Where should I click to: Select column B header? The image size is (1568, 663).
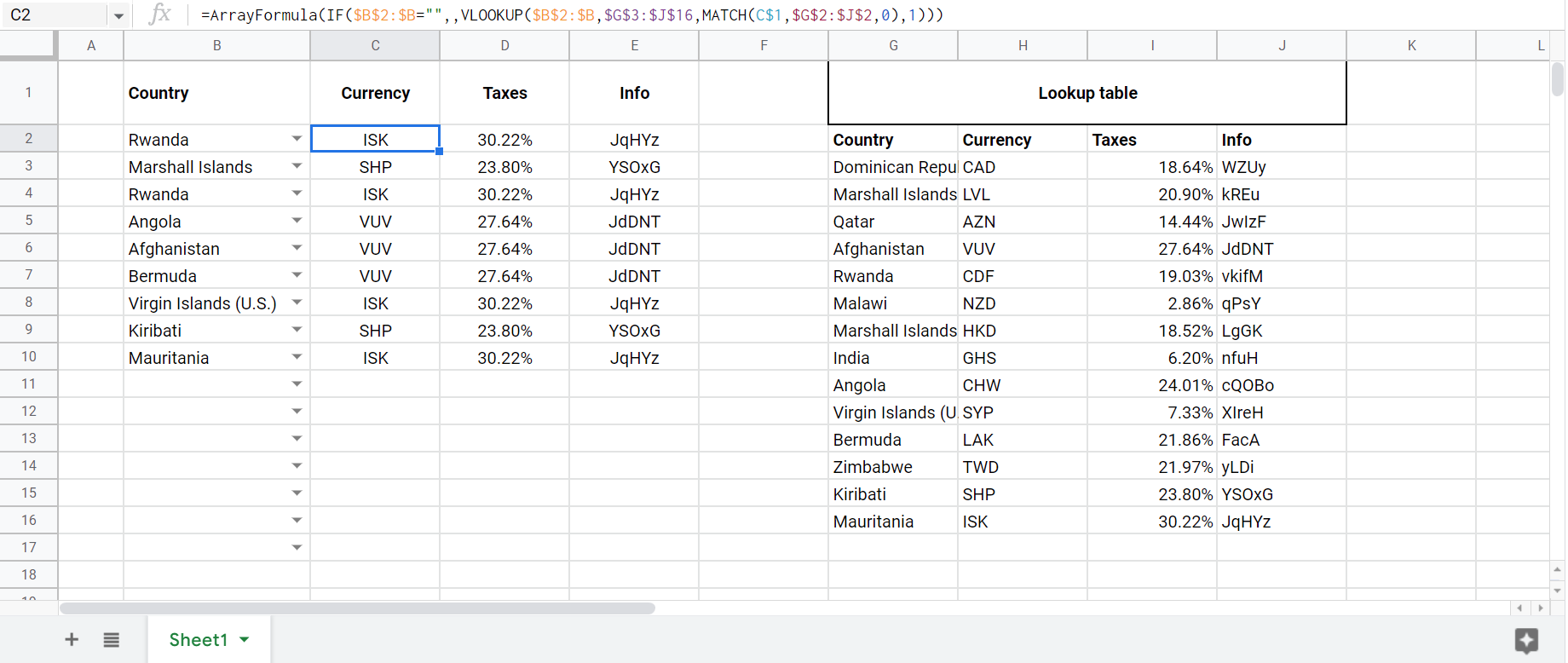pos(217,45)
